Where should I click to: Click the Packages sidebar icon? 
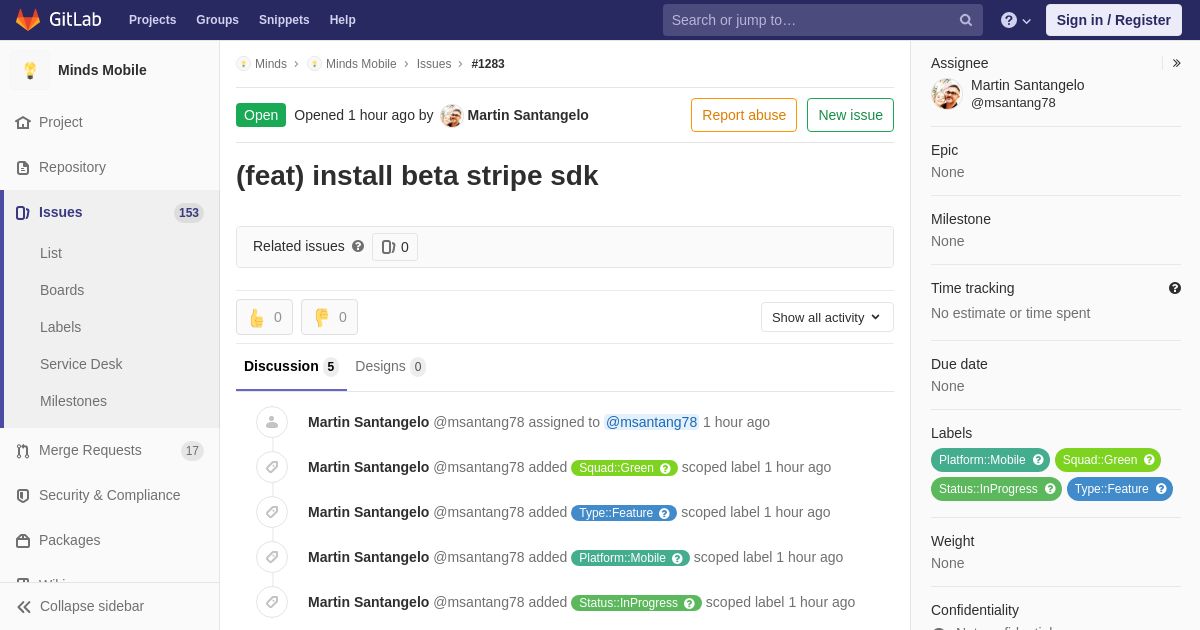tap(23, 541)
